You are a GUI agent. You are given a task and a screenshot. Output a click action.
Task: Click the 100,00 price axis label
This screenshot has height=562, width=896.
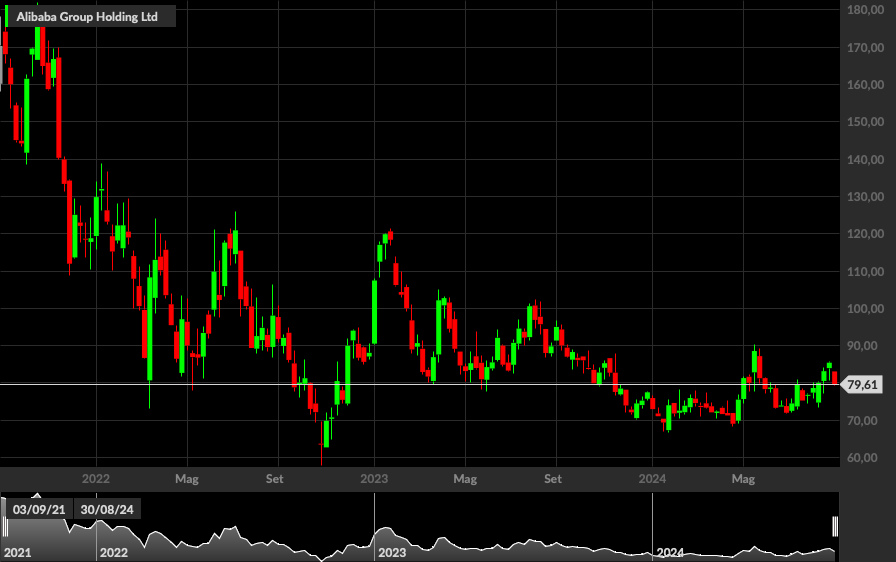865,309
